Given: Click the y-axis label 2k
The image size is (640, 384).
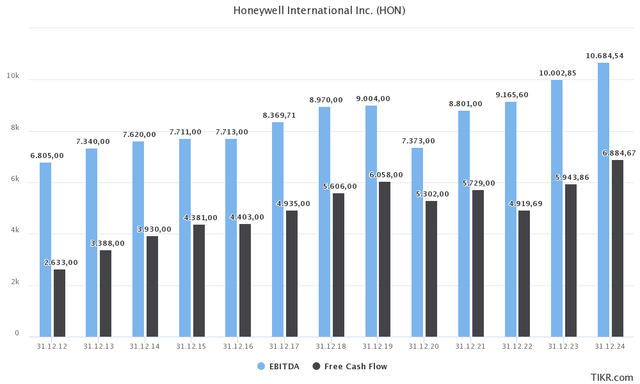Looking at the screenshot, I should 15,282.
